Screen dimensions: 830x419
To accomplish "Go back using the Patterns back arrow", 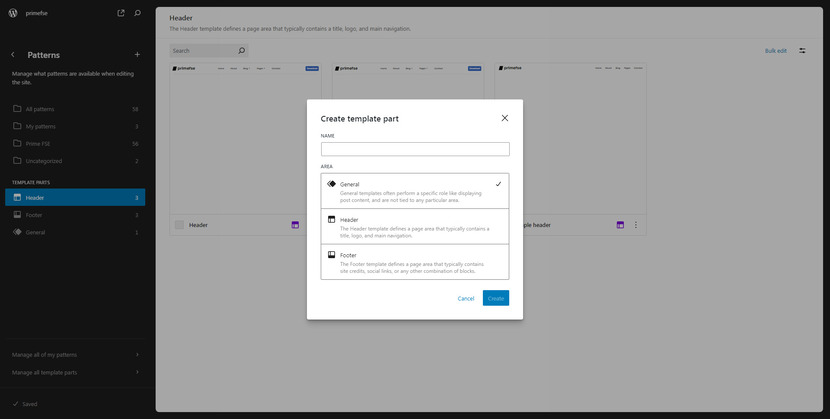I will click(x=13, y=55).
